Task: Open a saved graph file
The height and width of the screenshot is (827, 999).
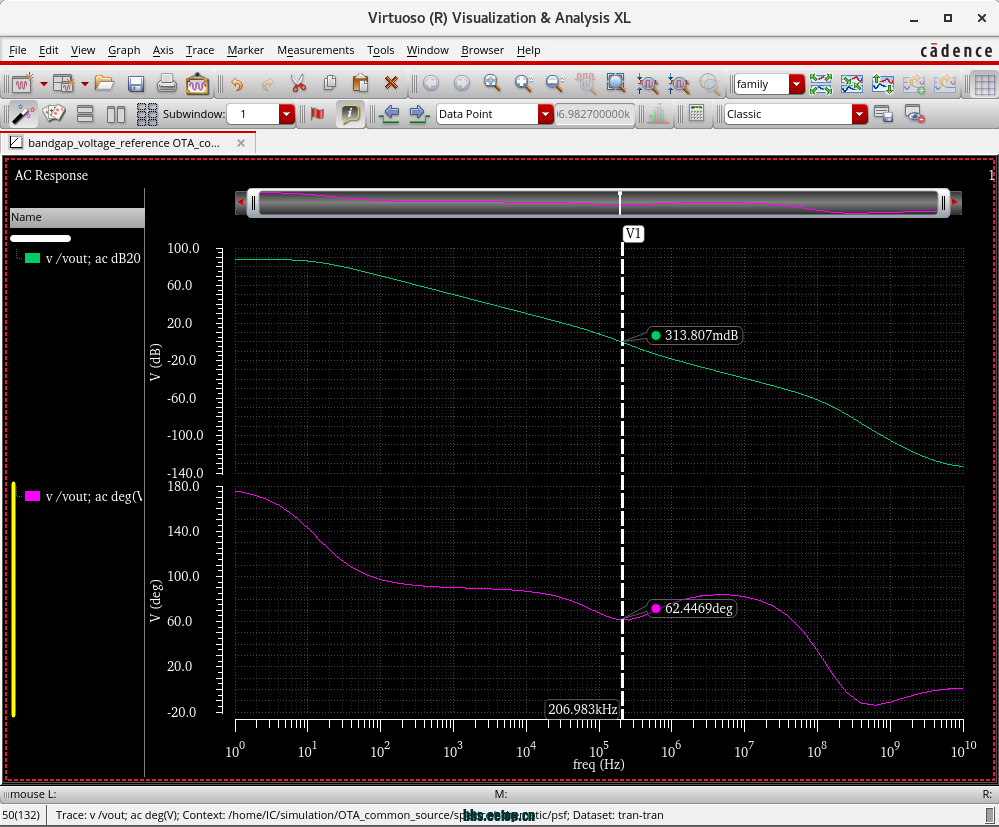Action: coord(104,84)
